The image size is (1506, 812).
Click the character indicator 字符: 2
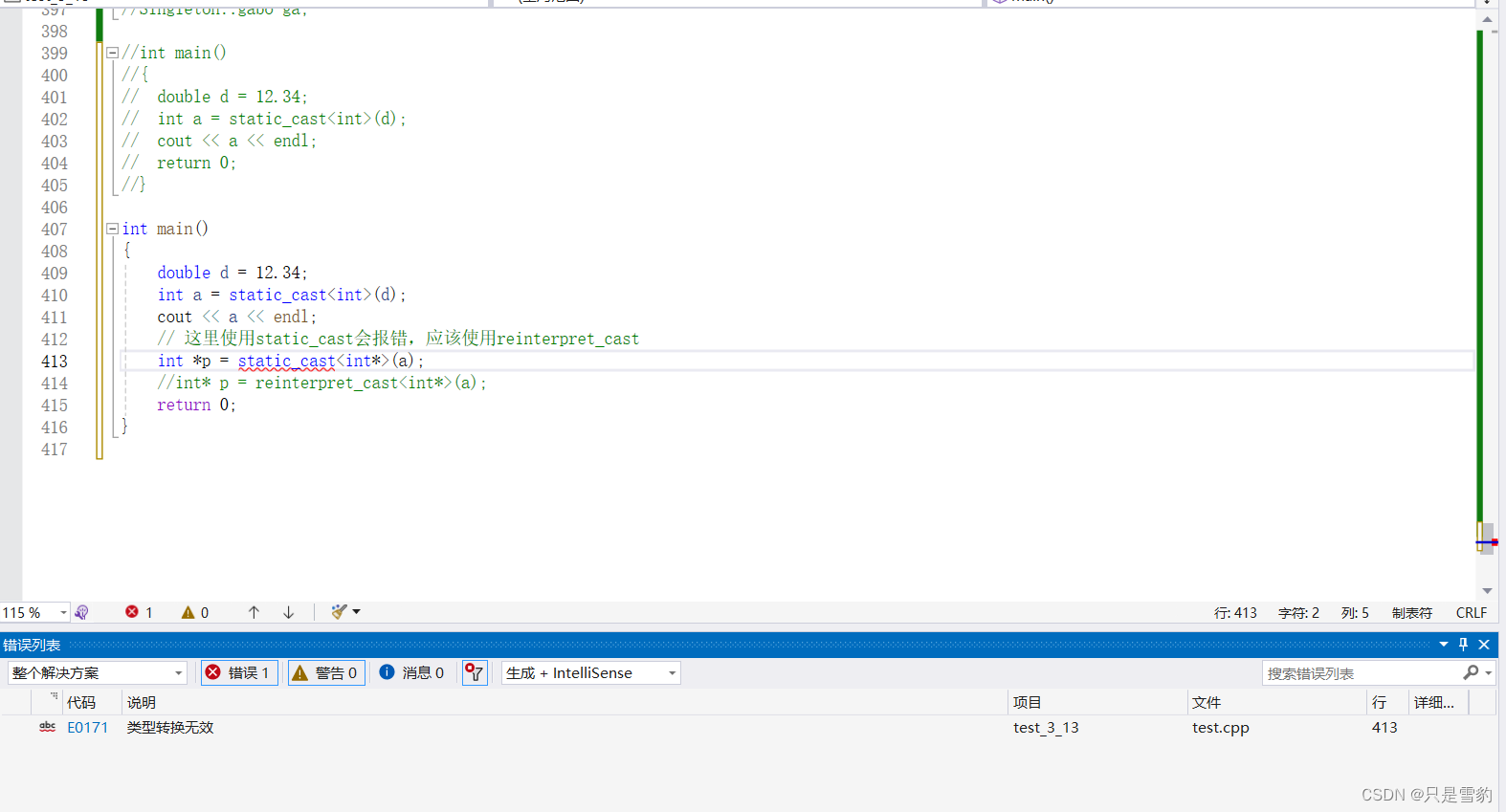(1298, 613)
